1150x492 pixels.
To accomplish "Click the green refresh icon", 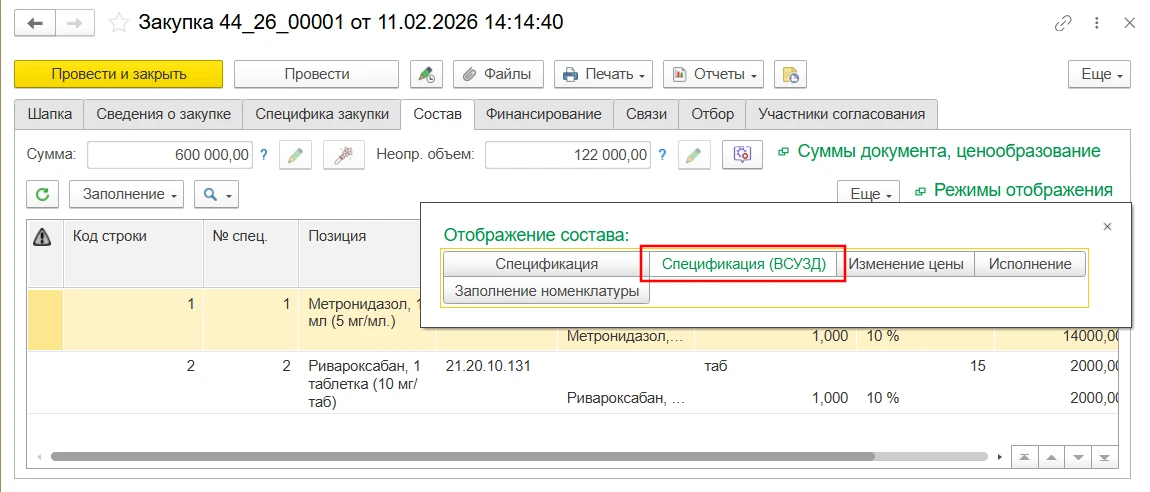I will pyautogui.click(x=43, y=194).
